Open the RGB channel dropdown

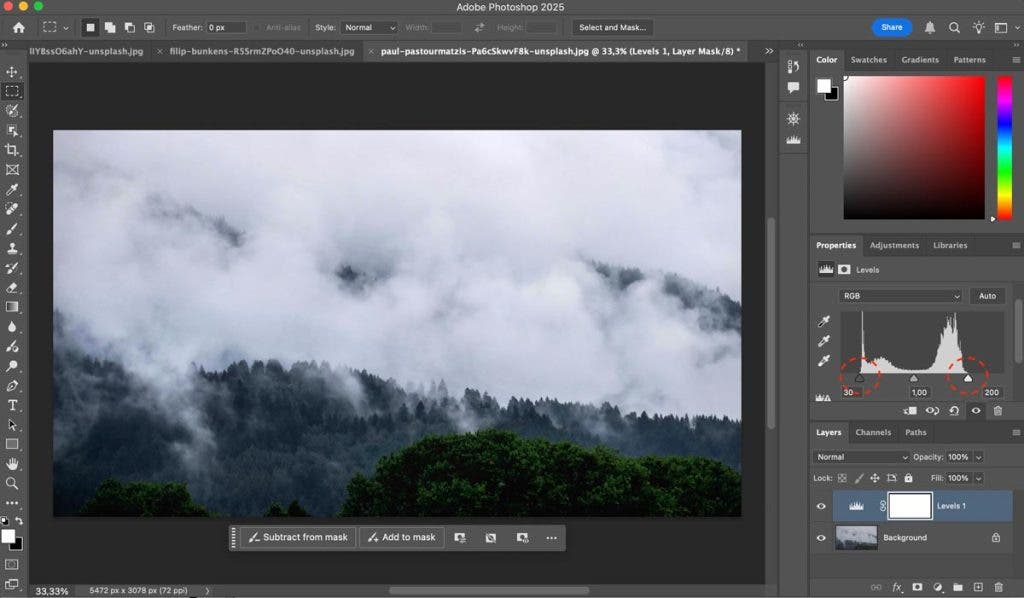click(x=900, y=296)
